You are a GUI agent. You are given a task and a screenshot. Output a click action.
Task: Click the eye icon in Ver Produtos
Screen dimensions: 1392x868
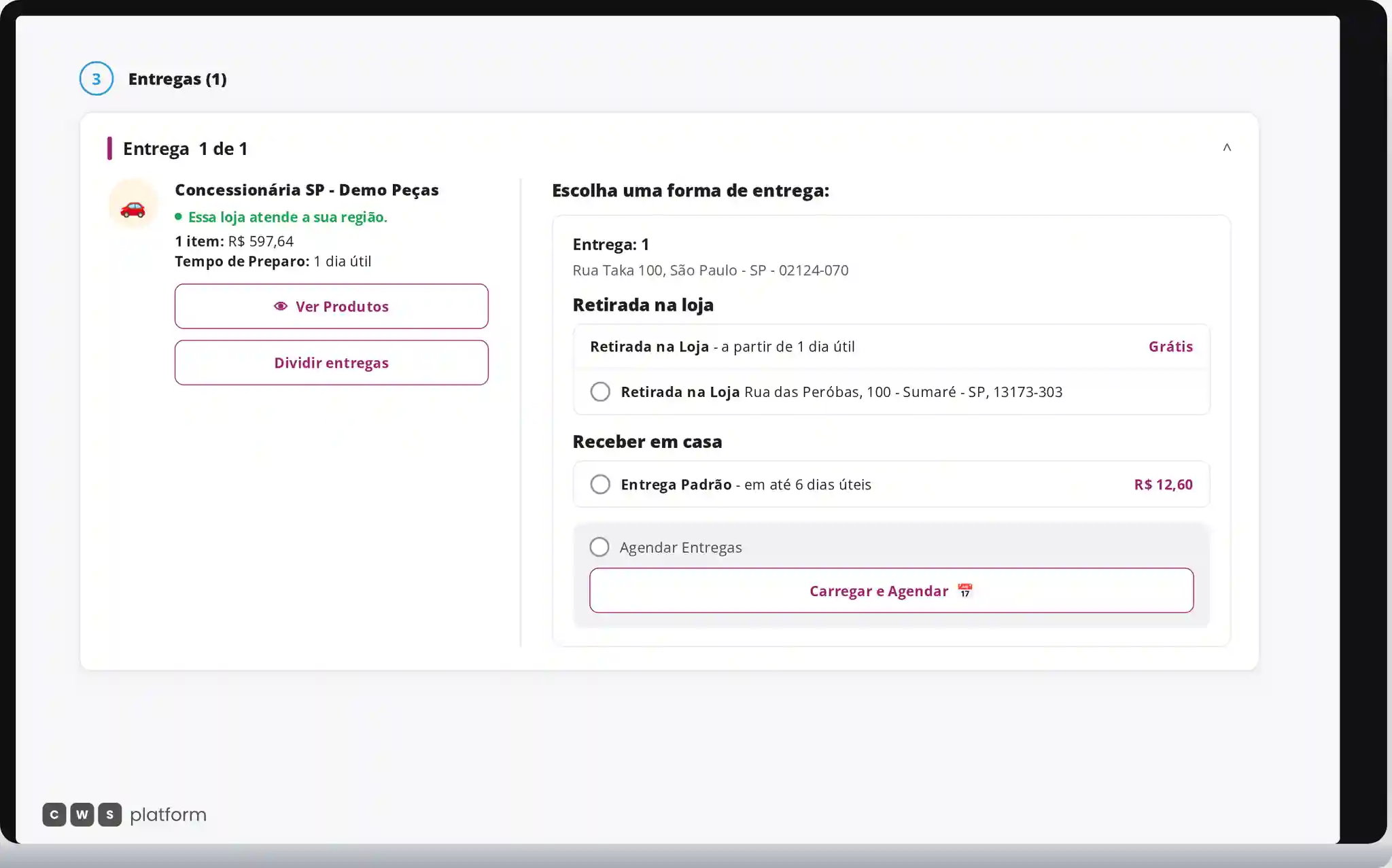point(280,307)
